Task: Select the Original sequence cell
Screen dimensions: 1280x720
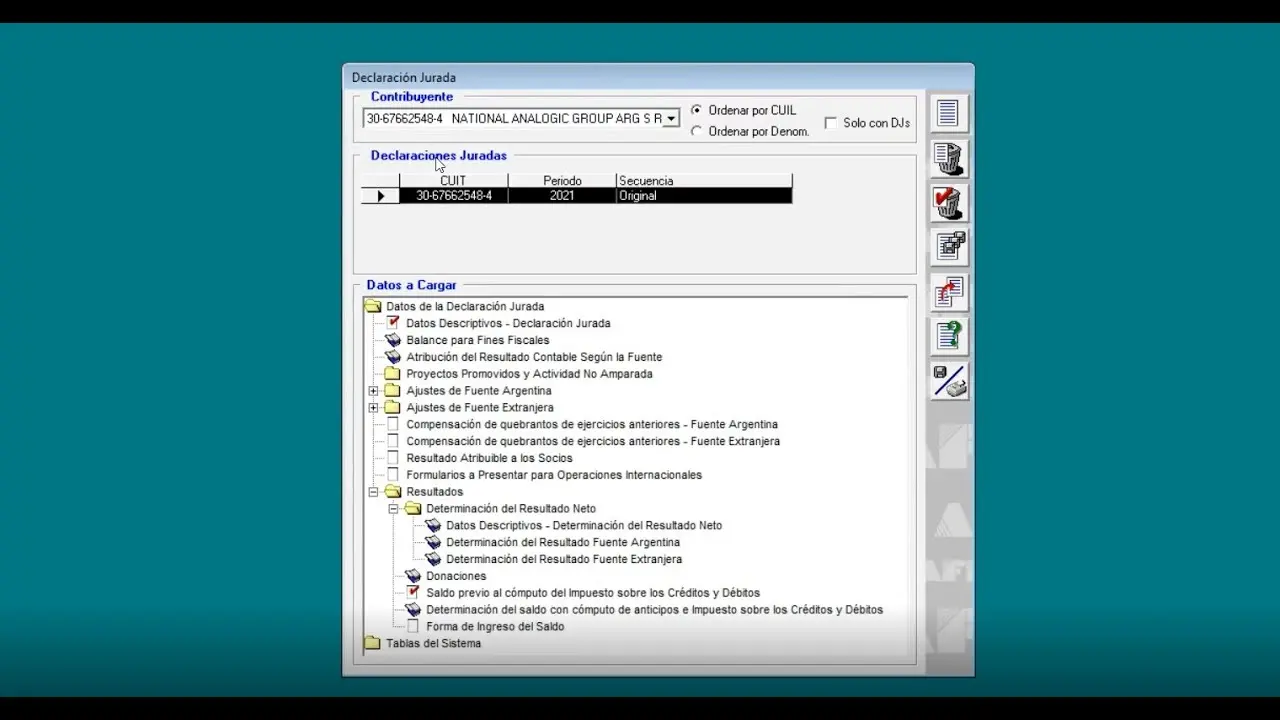Action: point(704,196)
